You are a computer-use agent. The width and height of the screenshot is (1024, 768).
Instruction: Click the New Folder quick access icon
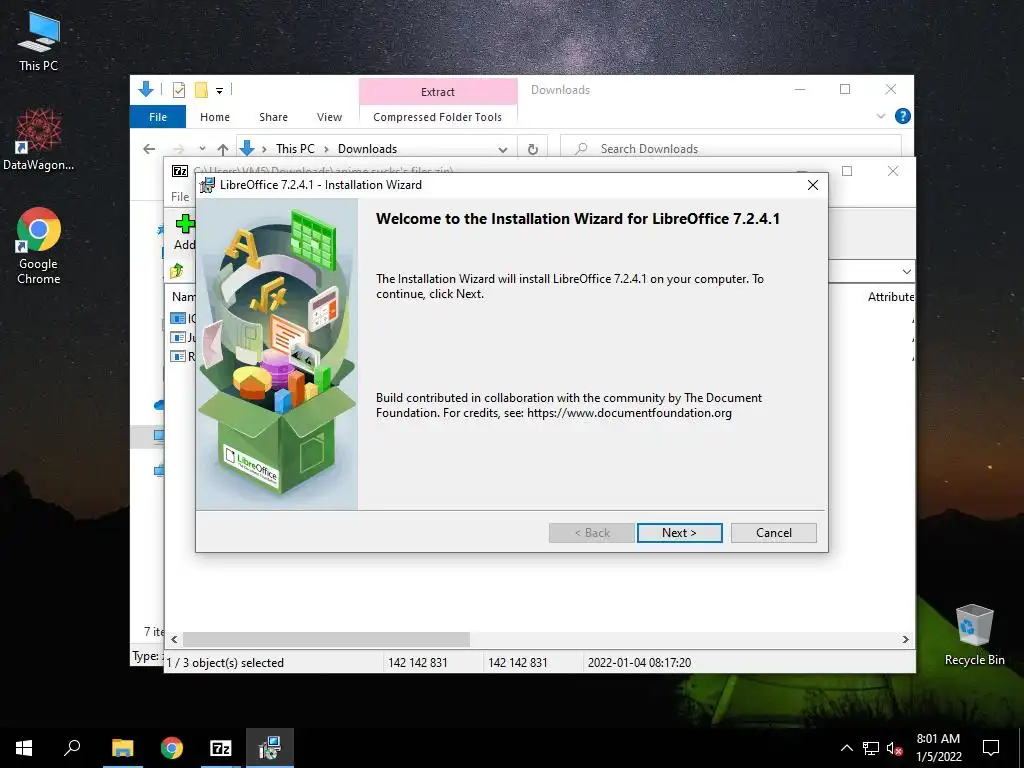click(x=201, y=90)
